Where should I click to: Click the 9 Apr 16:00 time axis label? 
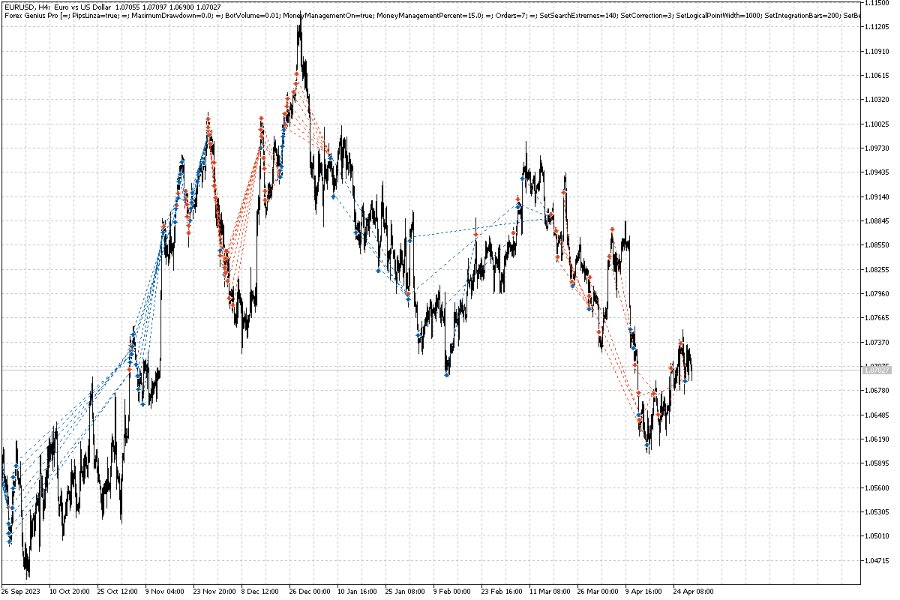pos(644,591)
